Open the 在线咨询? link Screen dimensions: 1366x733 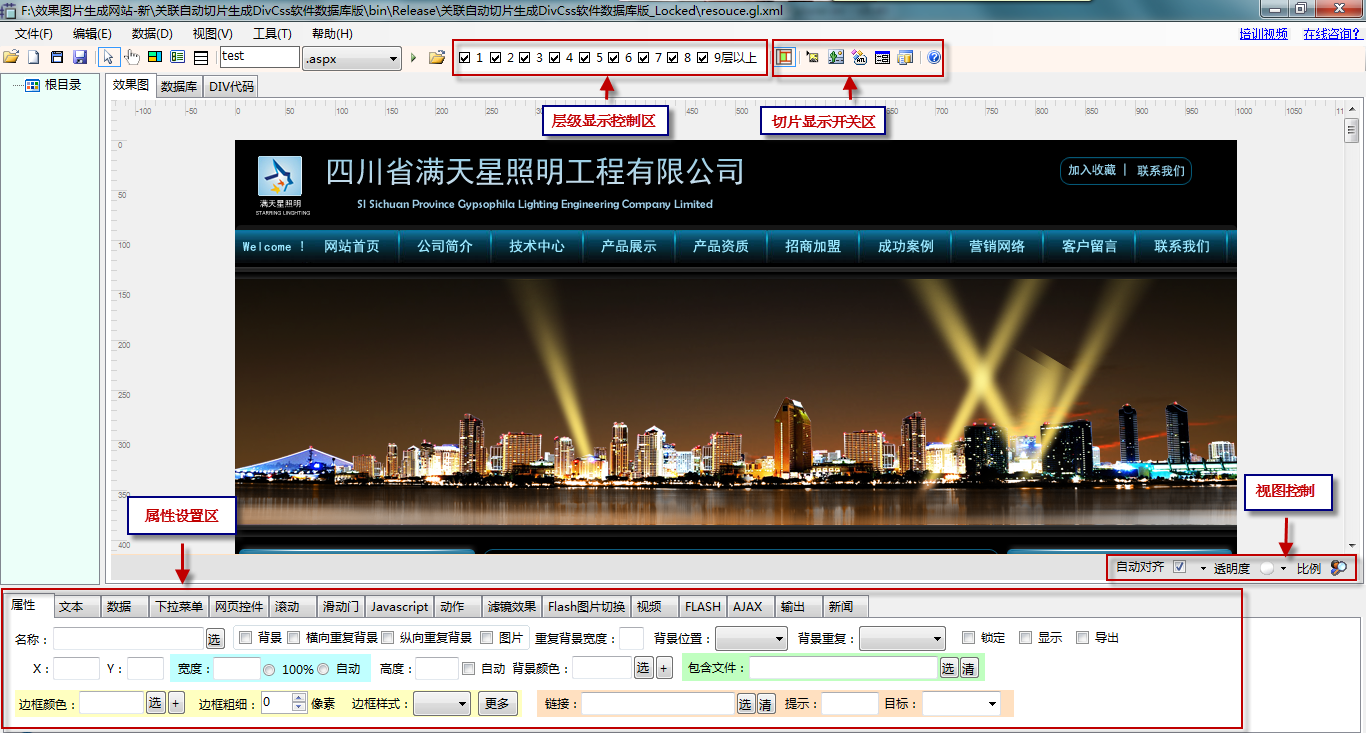pos(1333,33)
